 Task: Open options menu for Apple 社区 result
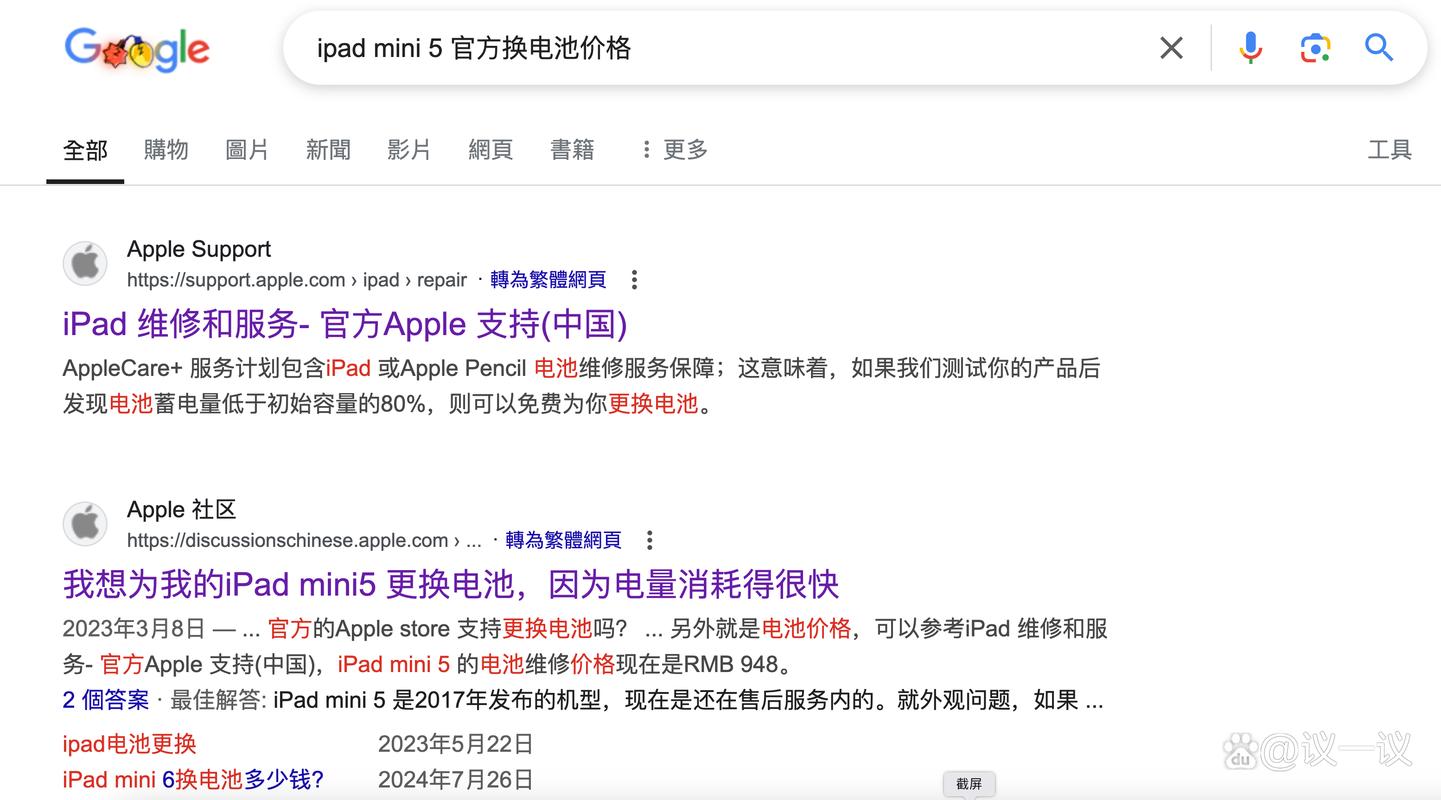tap(649, 540)
